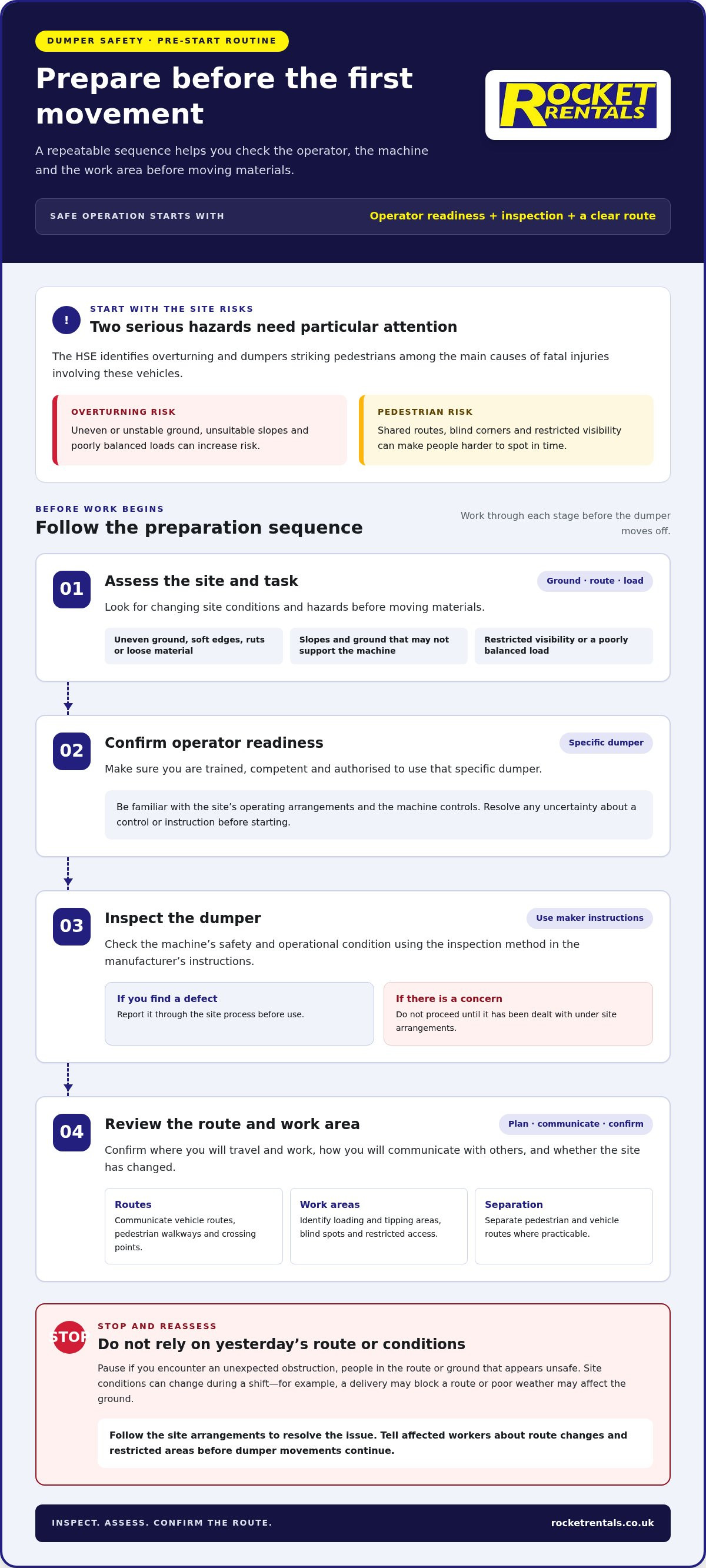Select the step 04 number badge

click(x=72, y=1132)
